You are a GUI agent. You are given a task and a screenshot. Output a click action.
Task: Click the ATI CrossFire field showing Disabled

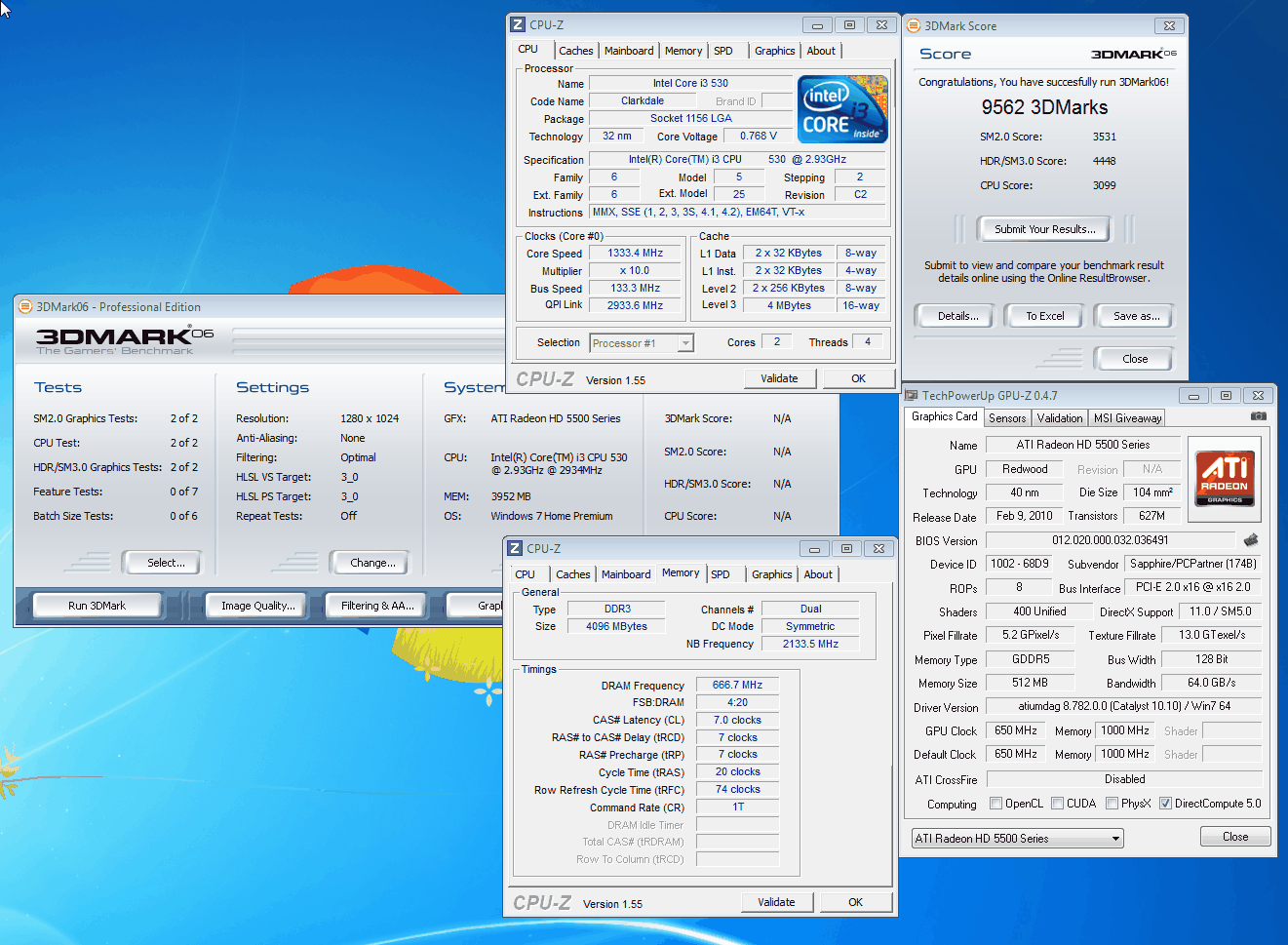pyautogui.click(x=1124, y=779)
